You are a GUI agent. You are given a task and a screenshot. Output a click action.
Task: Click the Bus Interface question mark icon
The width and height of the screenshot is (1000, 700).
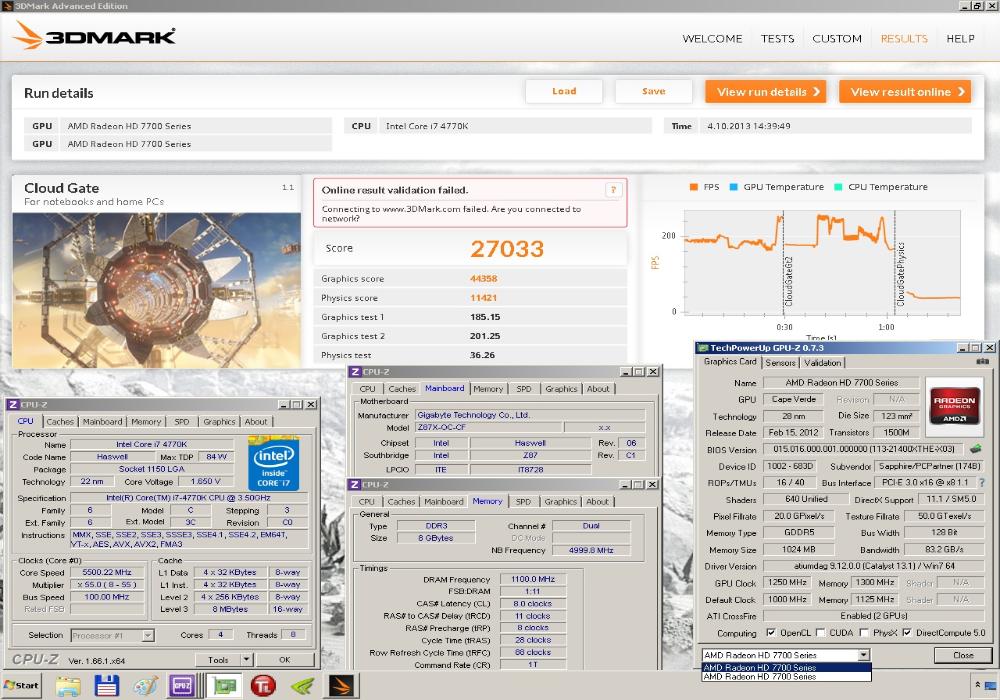point(982,483)
